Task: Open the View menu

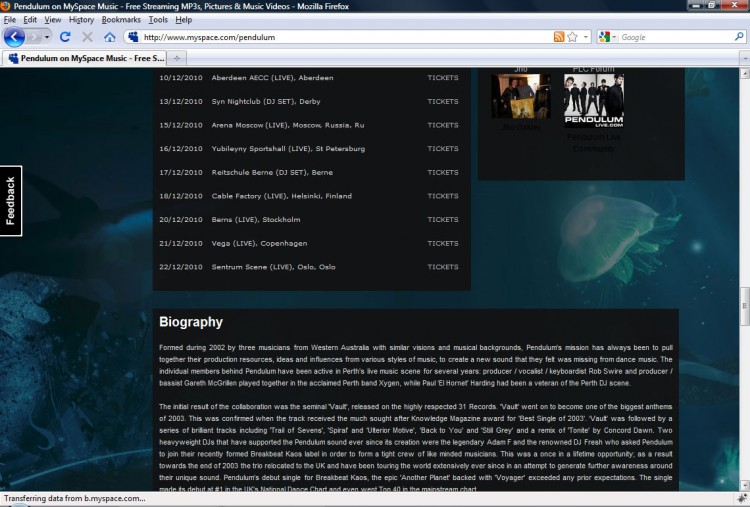Action: [53, 20]
